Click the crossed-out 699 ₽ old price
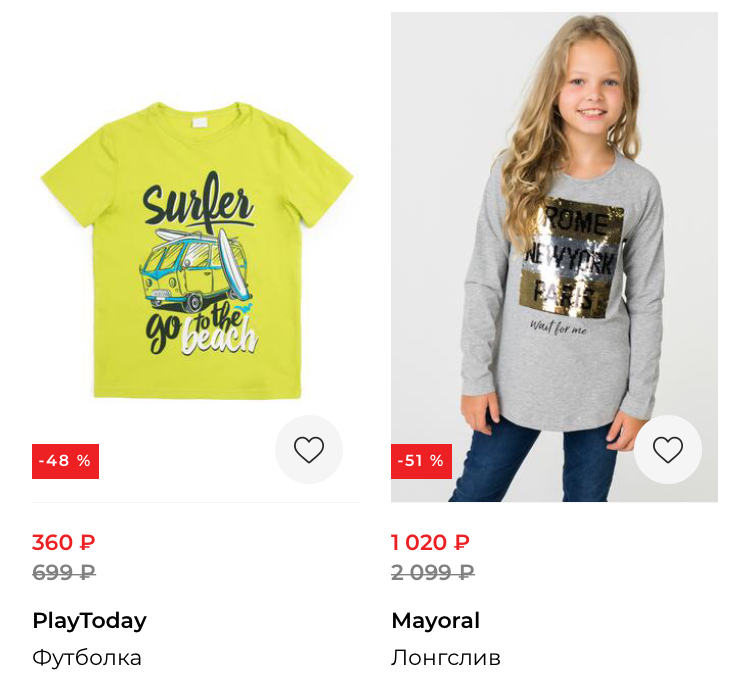The width and height of the screenshot is (750, 692). [x=64, y=572]
